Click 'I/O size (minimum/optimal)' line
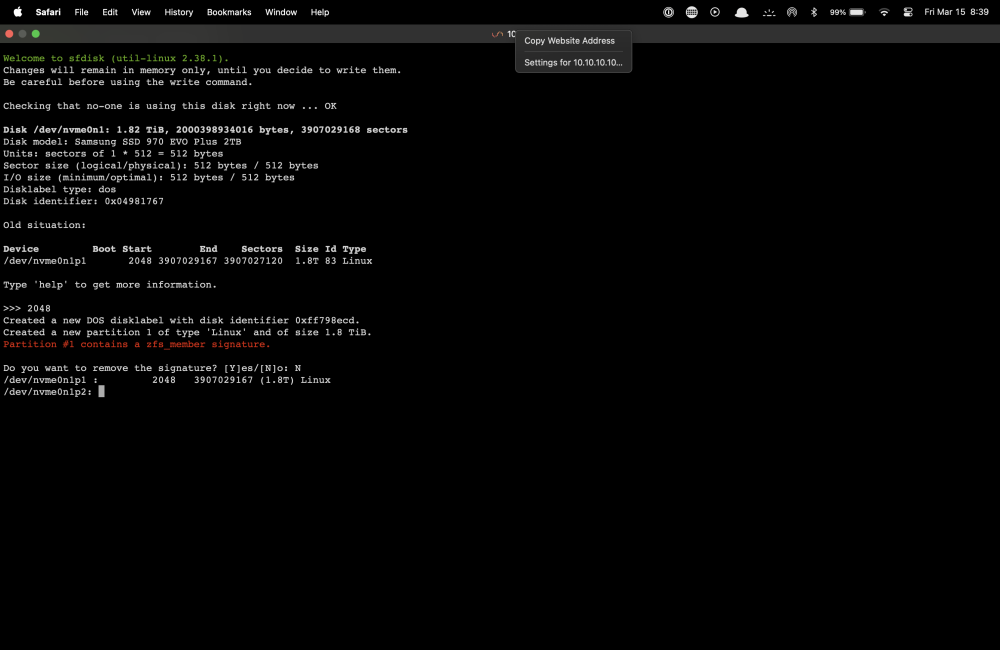1000x650 pixels. point(149,177)
